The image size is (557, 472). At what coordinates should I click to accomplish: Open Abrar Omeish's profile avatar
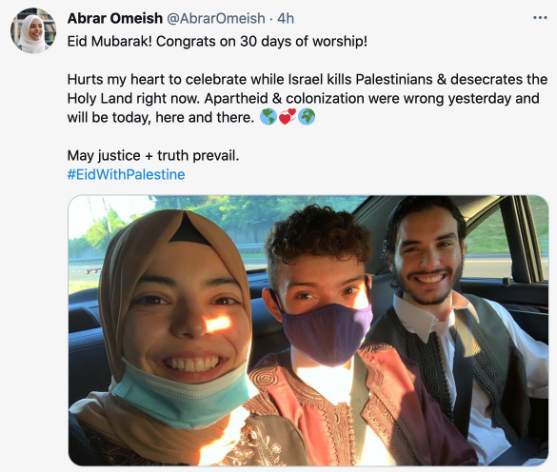pos(33,31)
